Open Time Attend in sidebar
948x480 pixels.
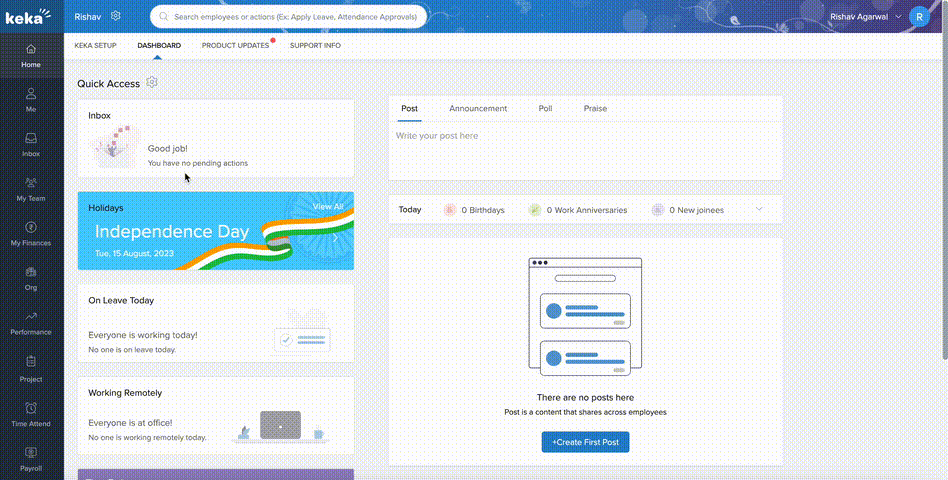pos(31,414)
